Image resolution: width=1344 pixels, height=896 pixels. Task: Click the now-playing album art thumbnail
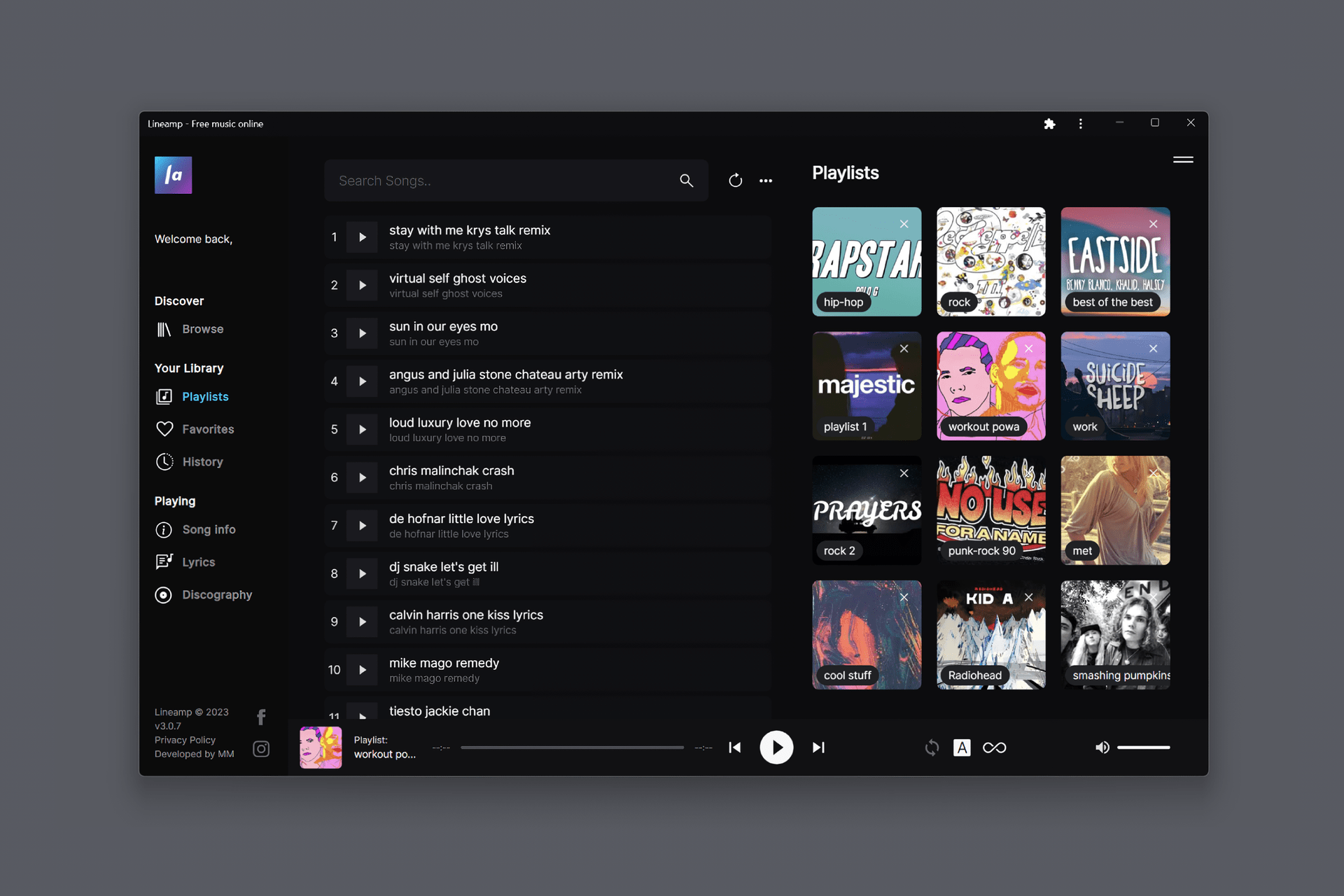pos(321,748)
